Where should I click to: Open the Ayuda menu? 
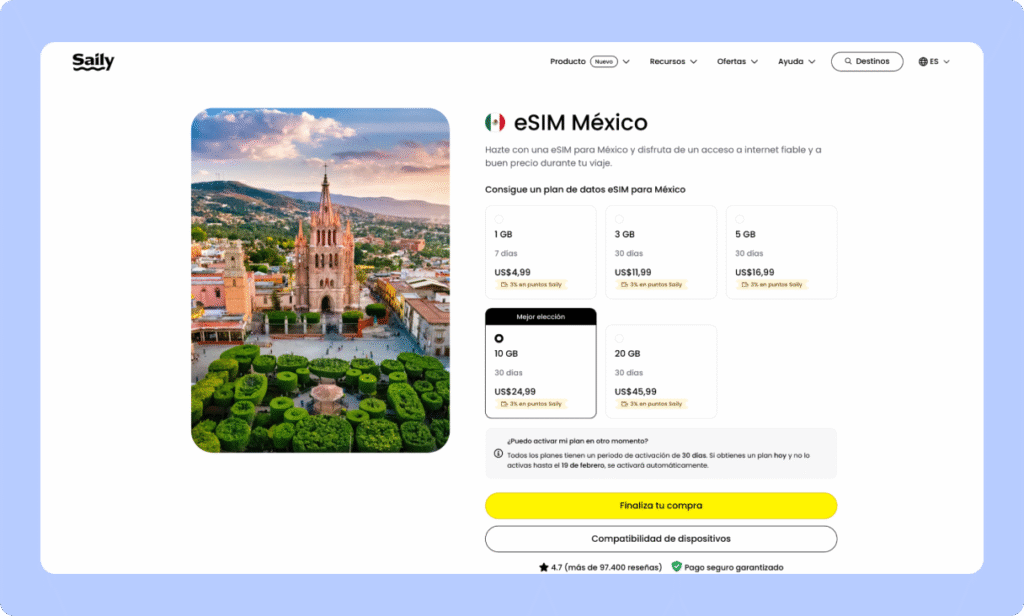(796, 62)
